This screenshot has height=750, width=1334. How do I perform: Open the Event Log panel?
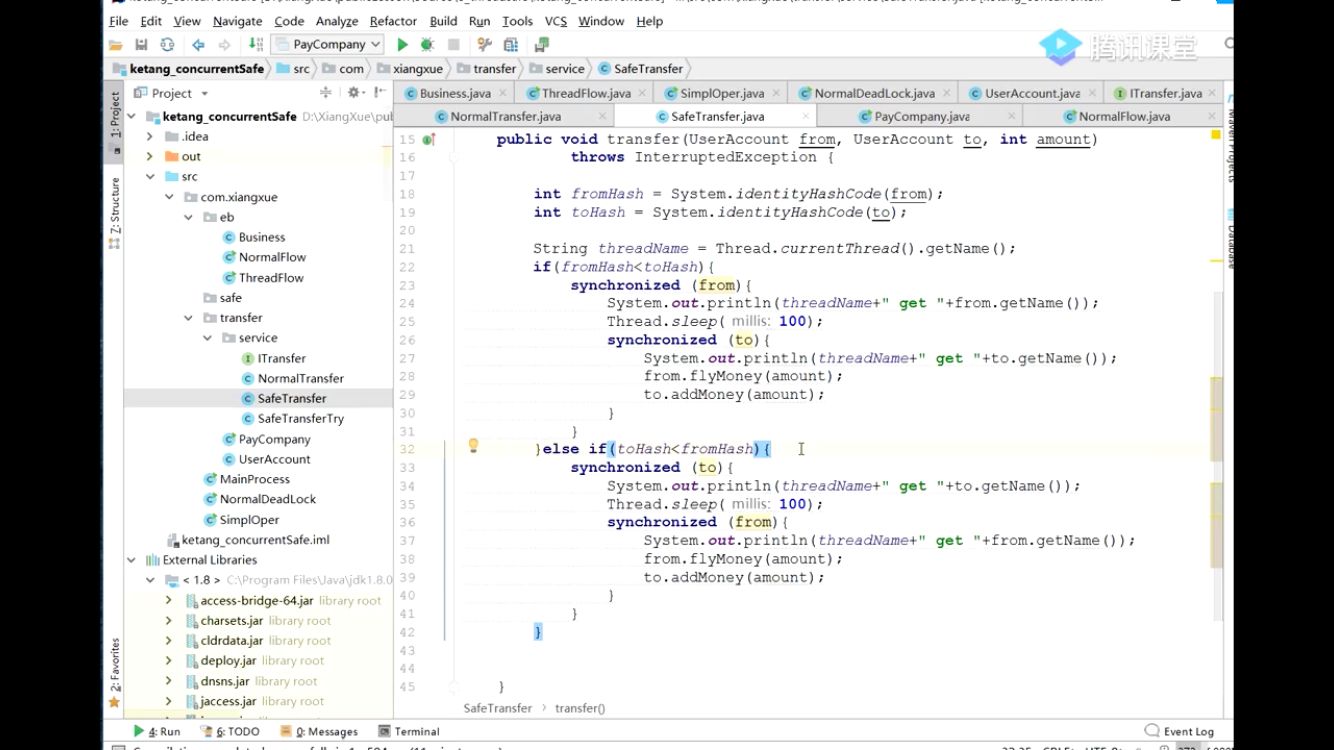tap(1187, 731)
